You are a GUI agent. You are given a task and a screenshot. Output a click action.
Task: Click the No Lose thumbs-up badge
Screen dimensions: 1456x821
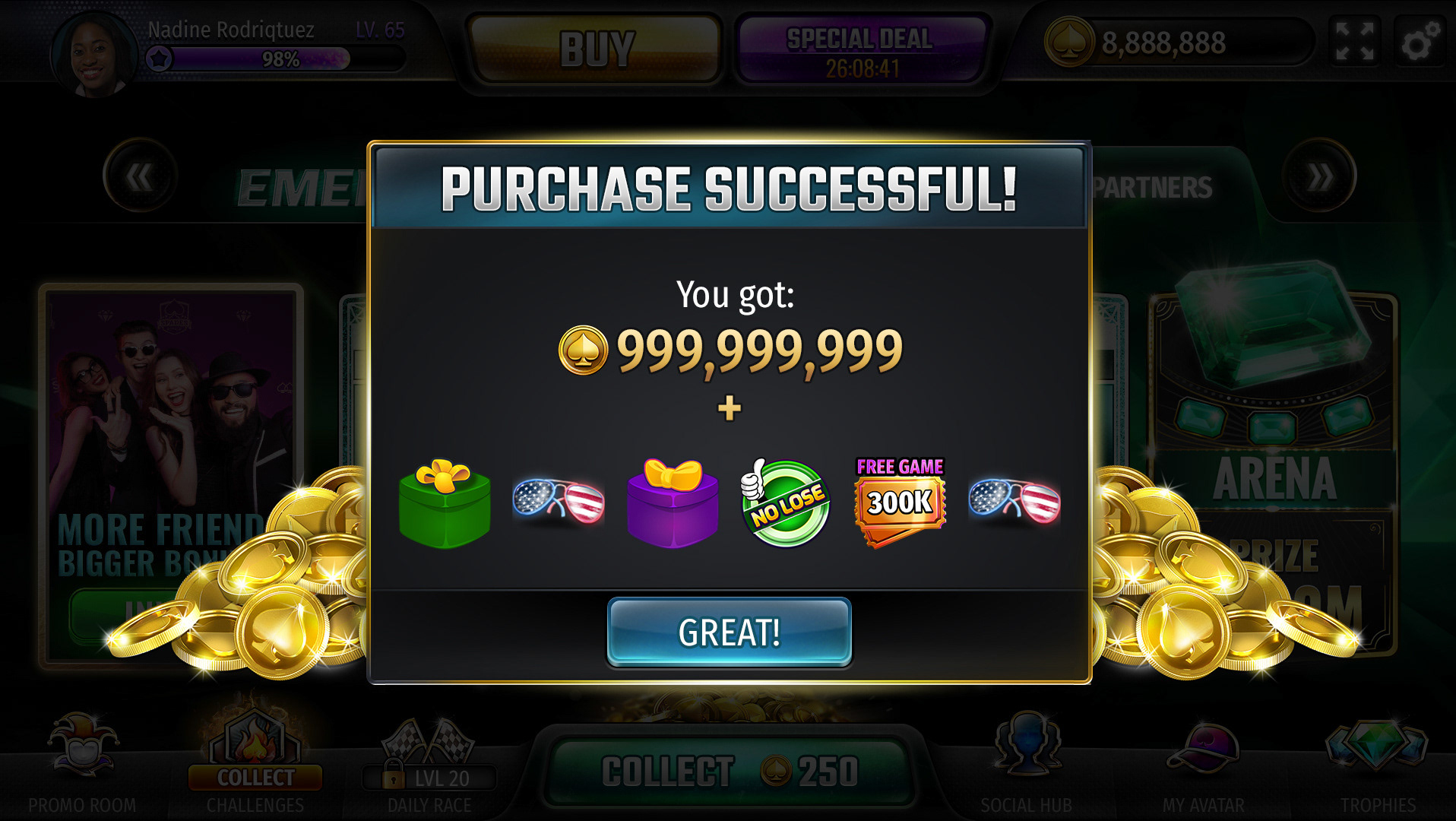(785, 502)
